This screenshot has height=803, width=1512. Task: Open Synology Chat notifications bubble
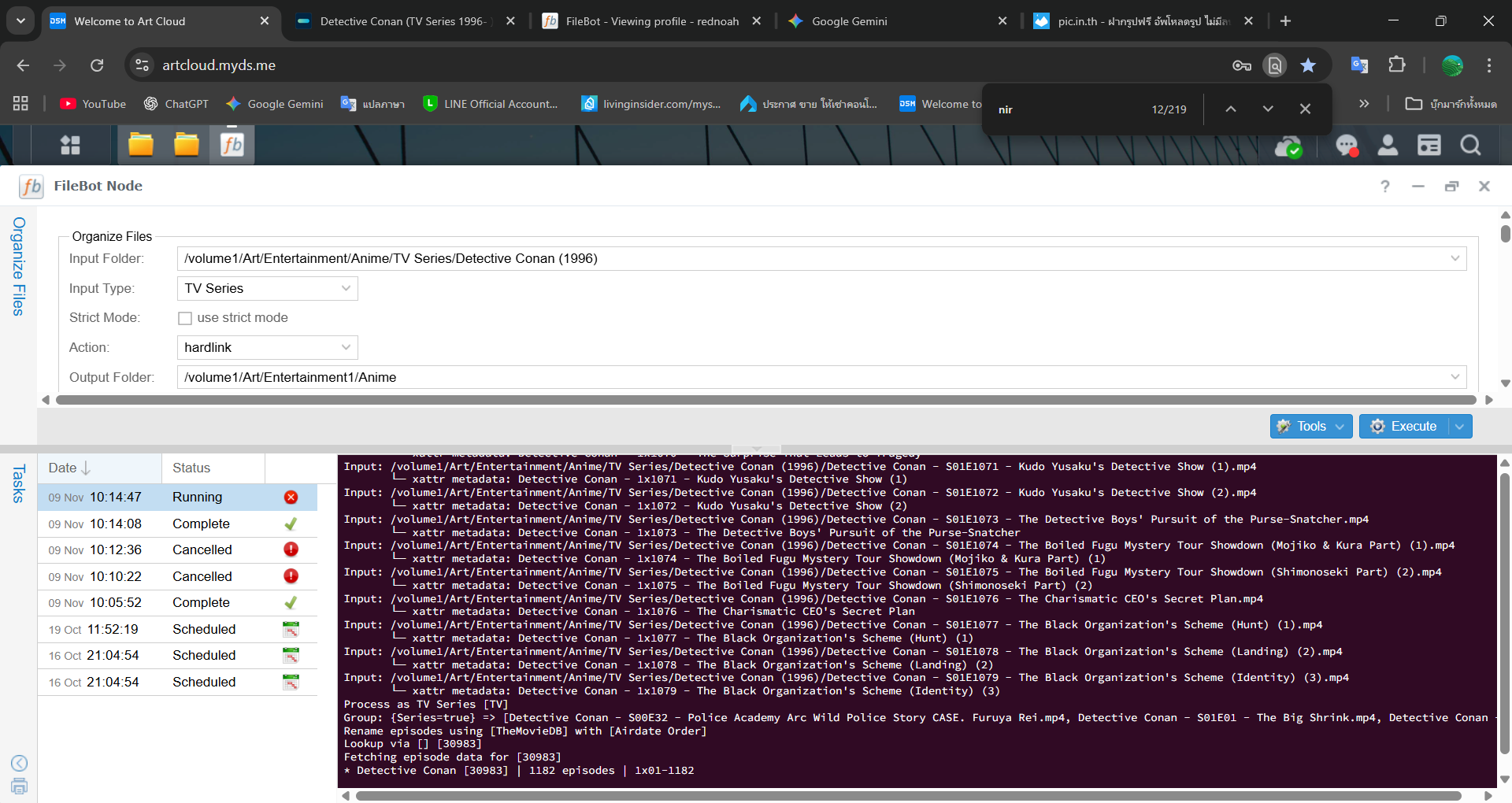[1347, 145]
